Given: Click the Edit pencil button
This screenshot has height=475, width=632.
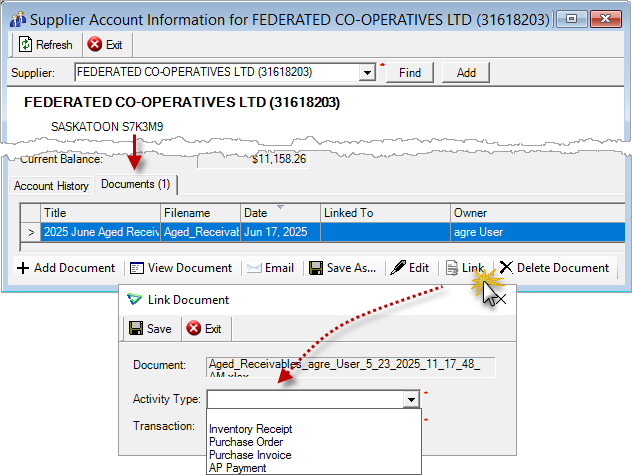Looking at the screenshot, I should point(410,268).
